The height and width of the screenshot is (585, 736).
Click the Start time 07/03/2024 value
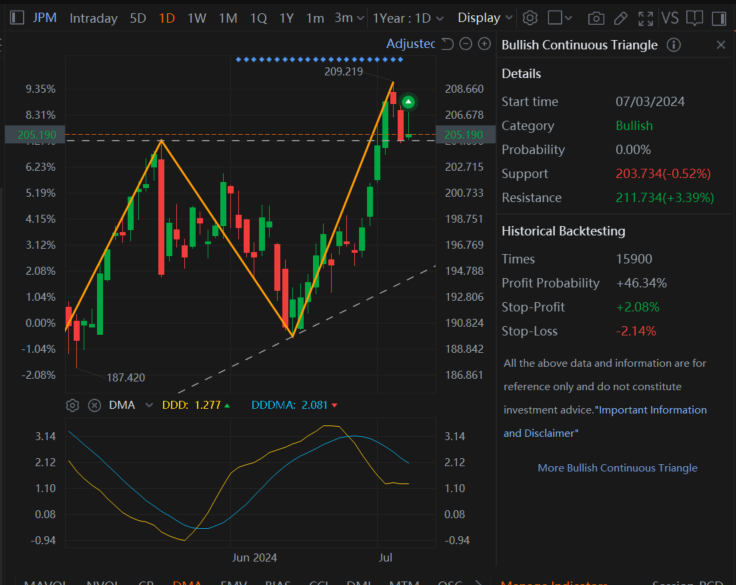point(650,102)
